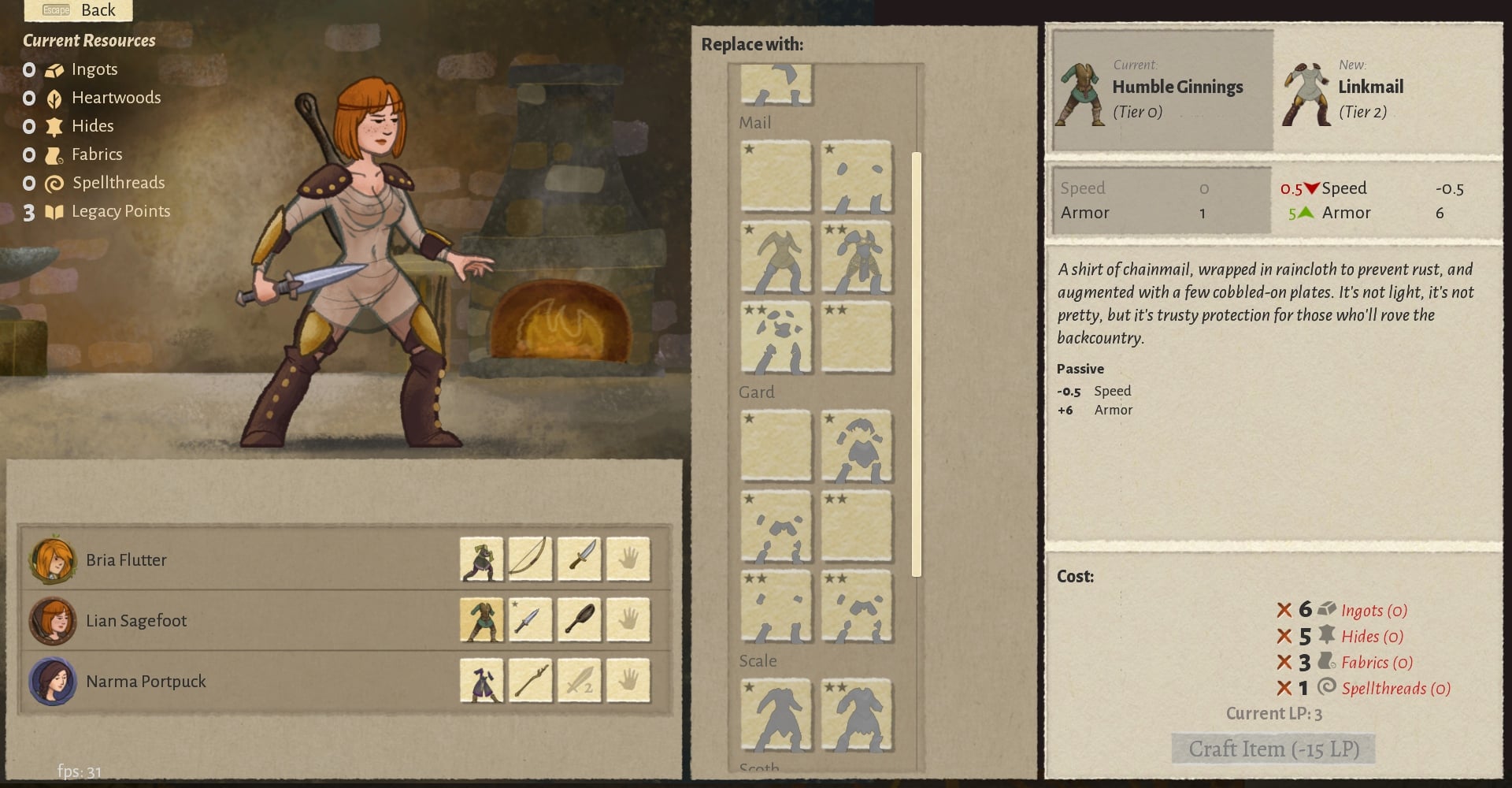The width and height of the screenshot is (1512, 788).
Task: Click Spellthreads resource entry
Action: click(x=94, y=183)
